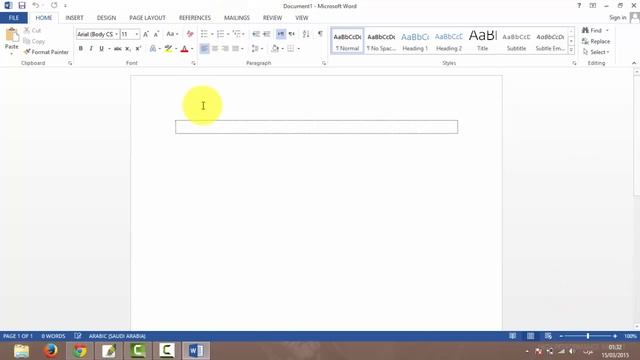This screenshot has width=640, height=360.
Task: Switch to the INSERT tab
Action: coord(74,18)
